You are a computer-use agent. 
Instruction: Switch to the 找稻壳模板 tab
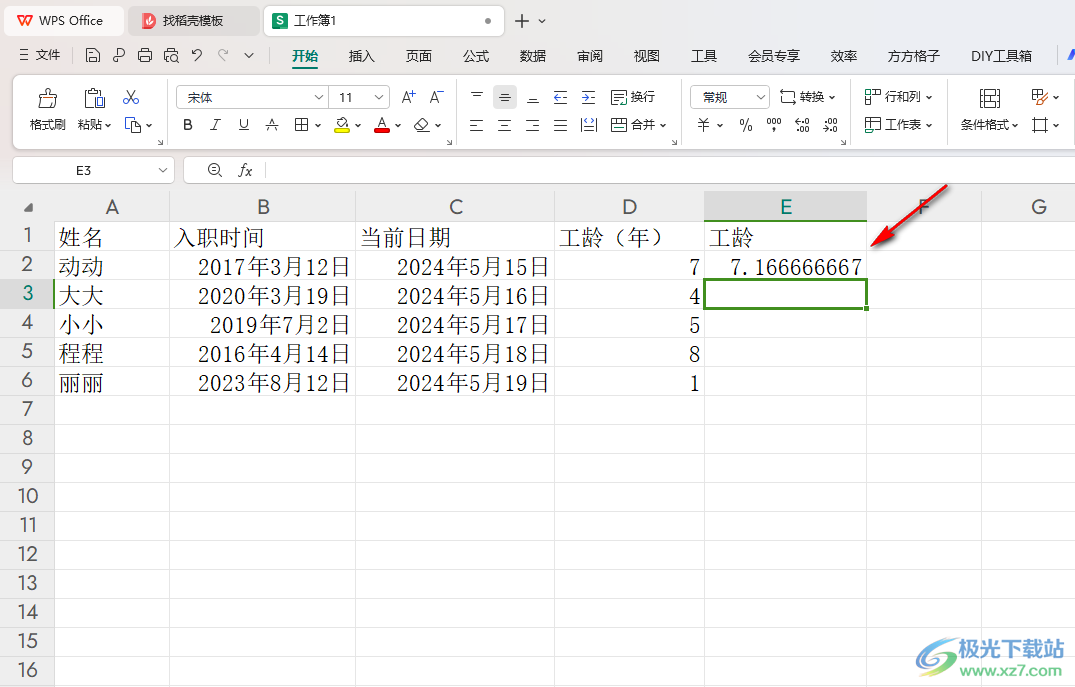click(x=194, y=21)
